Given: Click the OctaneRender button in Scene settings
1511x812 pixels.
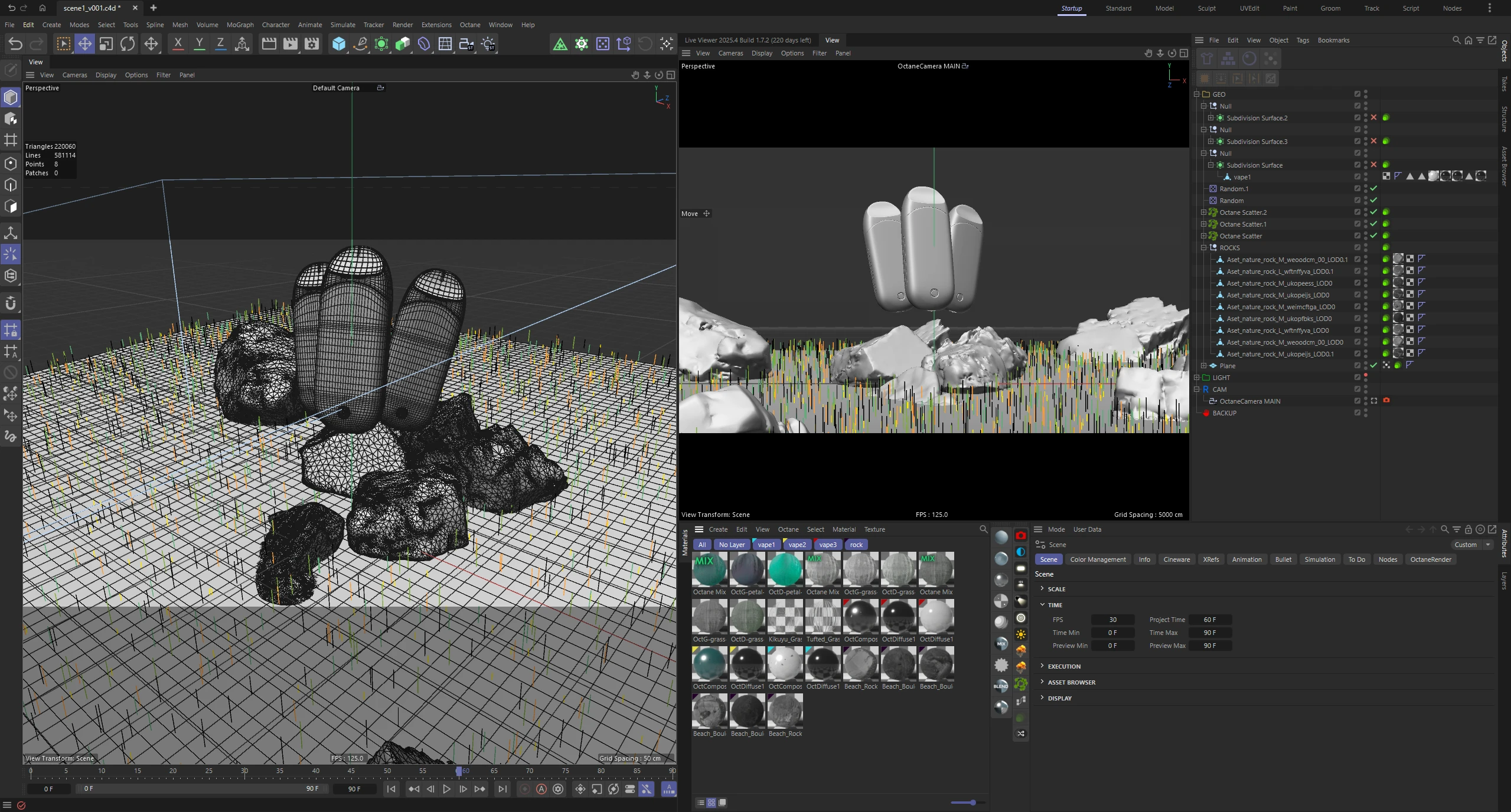Looking at the screenshot, I should (1430, 559).
